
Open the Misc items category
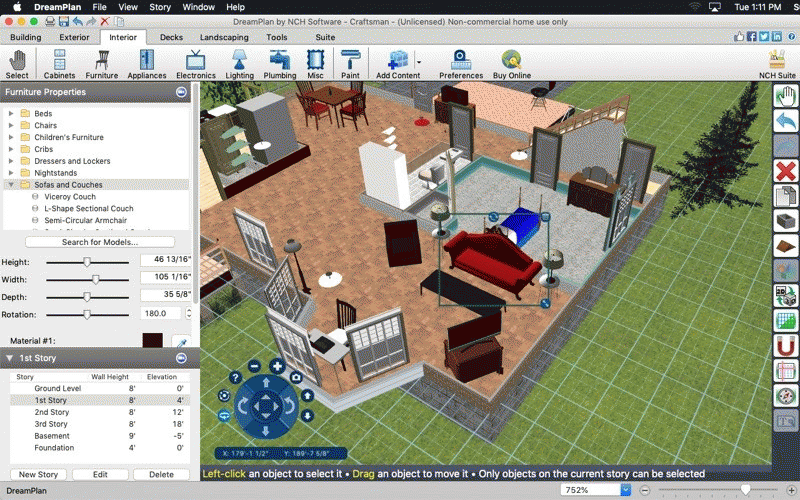point(315,64)
